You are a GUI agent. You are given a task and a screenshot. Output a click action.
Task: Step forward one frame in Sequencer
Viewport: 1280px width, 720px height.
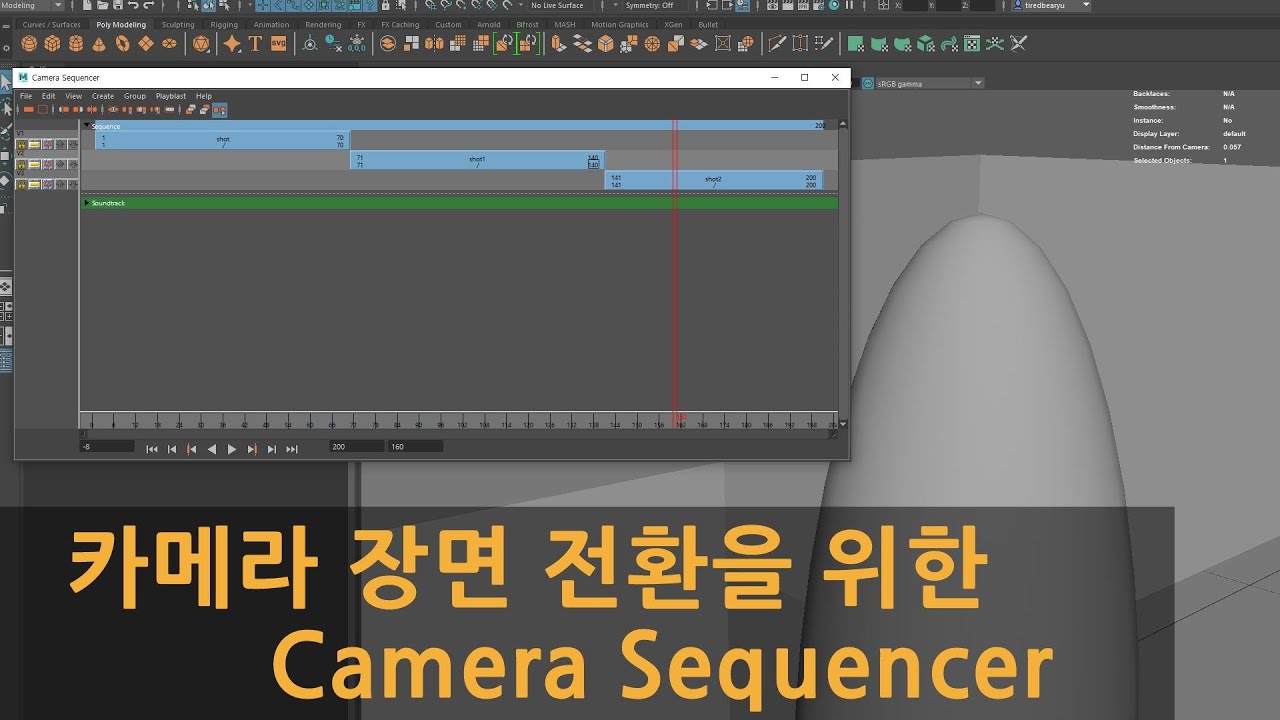tap(272, 449)
